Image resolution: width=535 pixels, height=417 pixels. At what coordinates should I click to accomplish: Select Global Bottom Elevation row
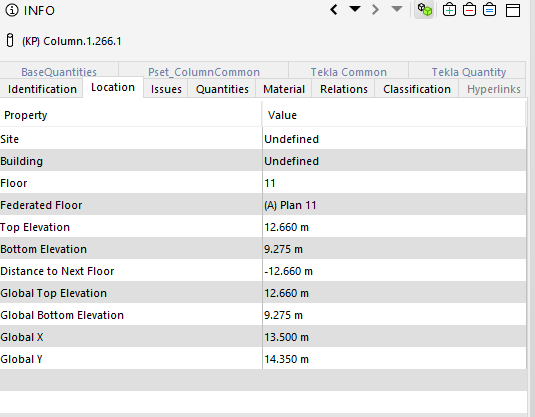(263, 315)
